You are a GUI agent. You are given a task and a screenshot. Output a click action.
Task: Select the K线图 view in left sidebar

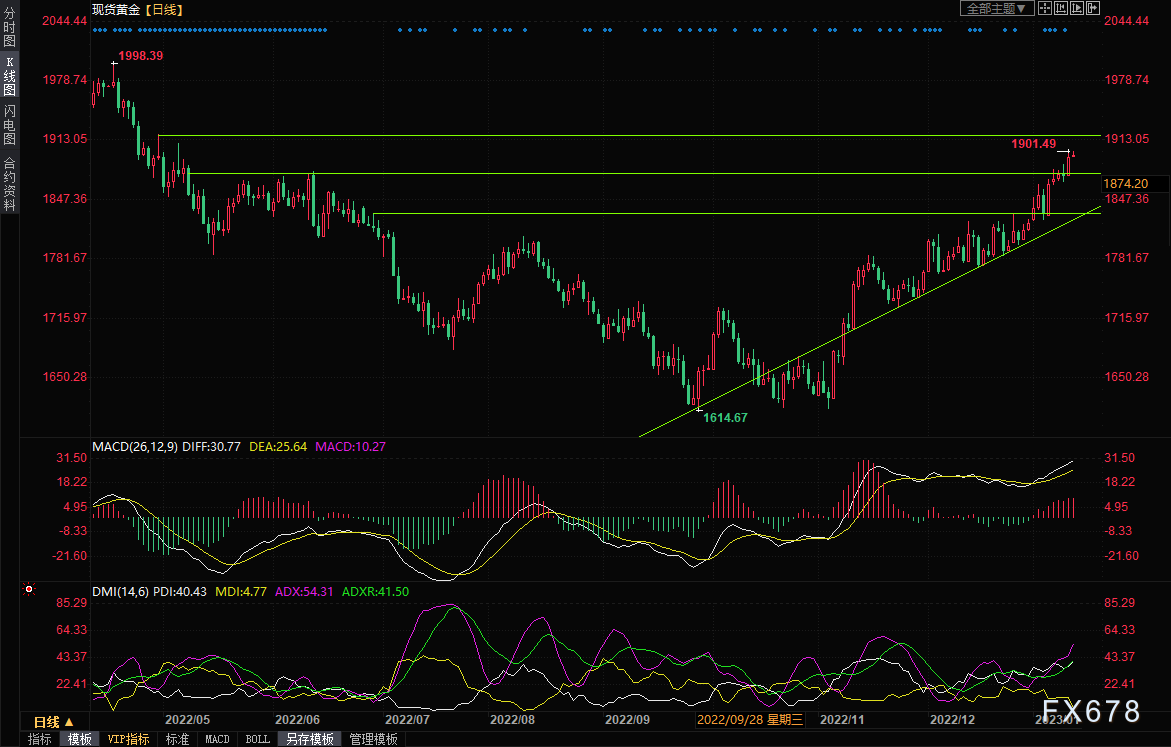pos(10,76)
